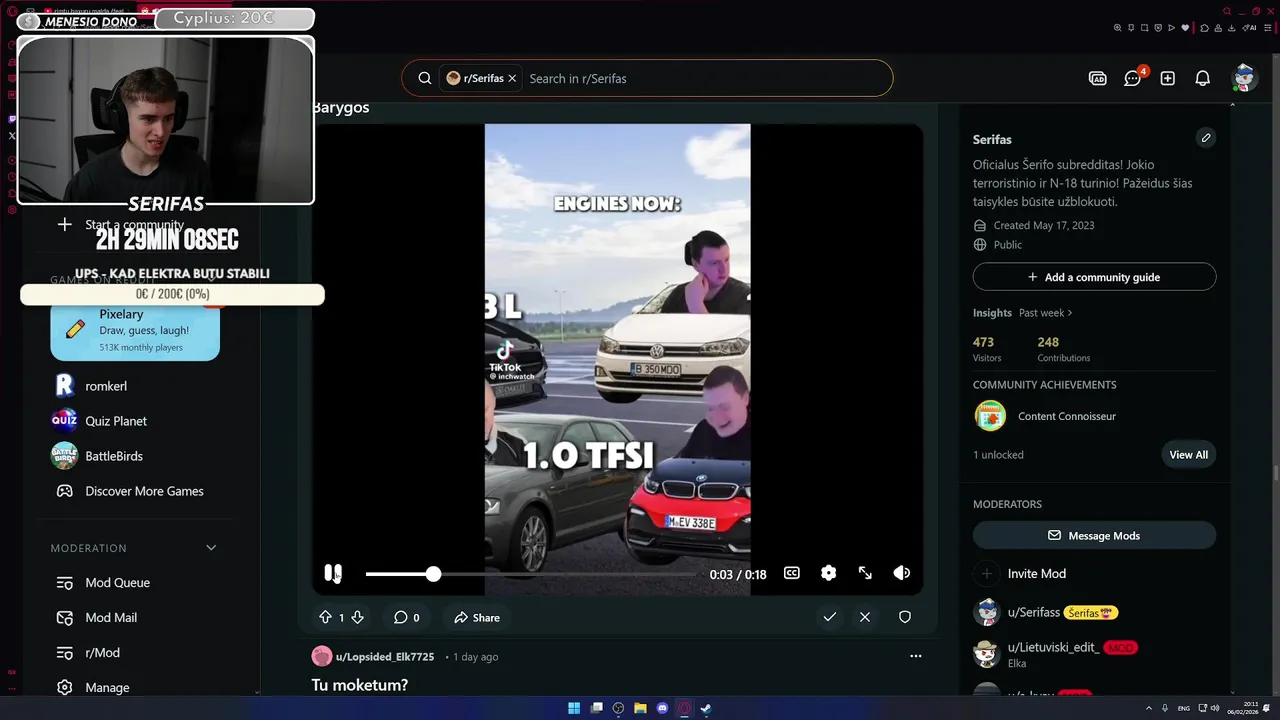Open the post titled Tu moketum?
Viewport: 1280px width, 720px height.
[360, 685]
